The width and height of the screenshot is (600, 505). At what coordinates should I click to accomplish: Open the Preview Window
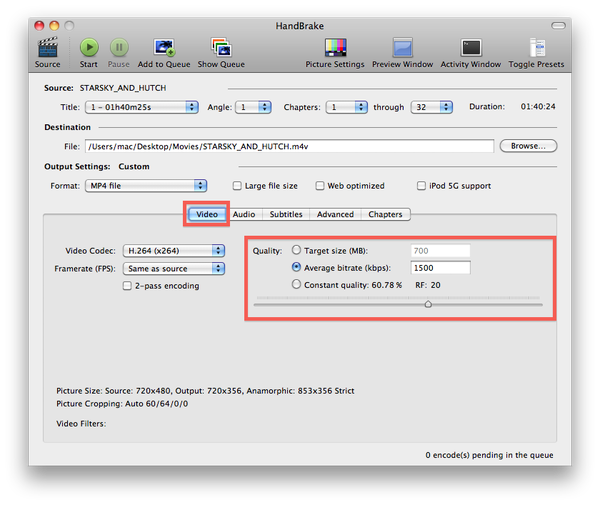point(403,47)
